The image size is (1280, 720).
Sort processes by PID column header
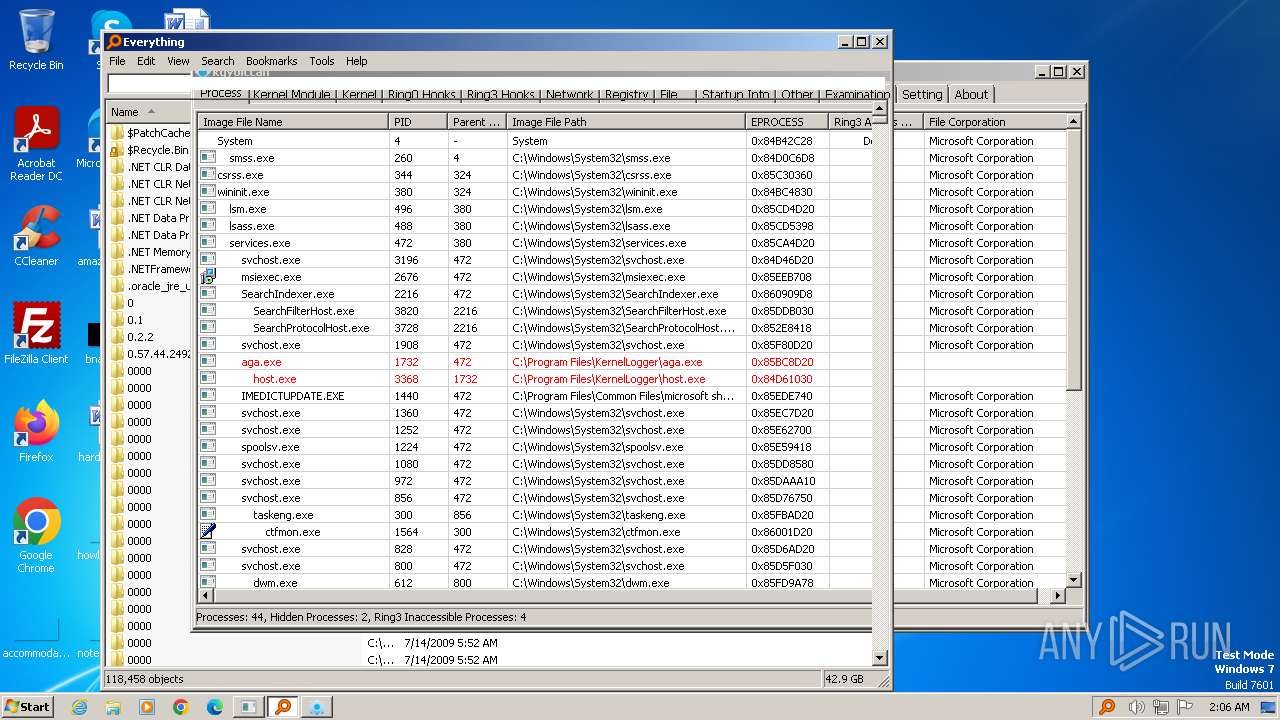(x=418, y=122)
